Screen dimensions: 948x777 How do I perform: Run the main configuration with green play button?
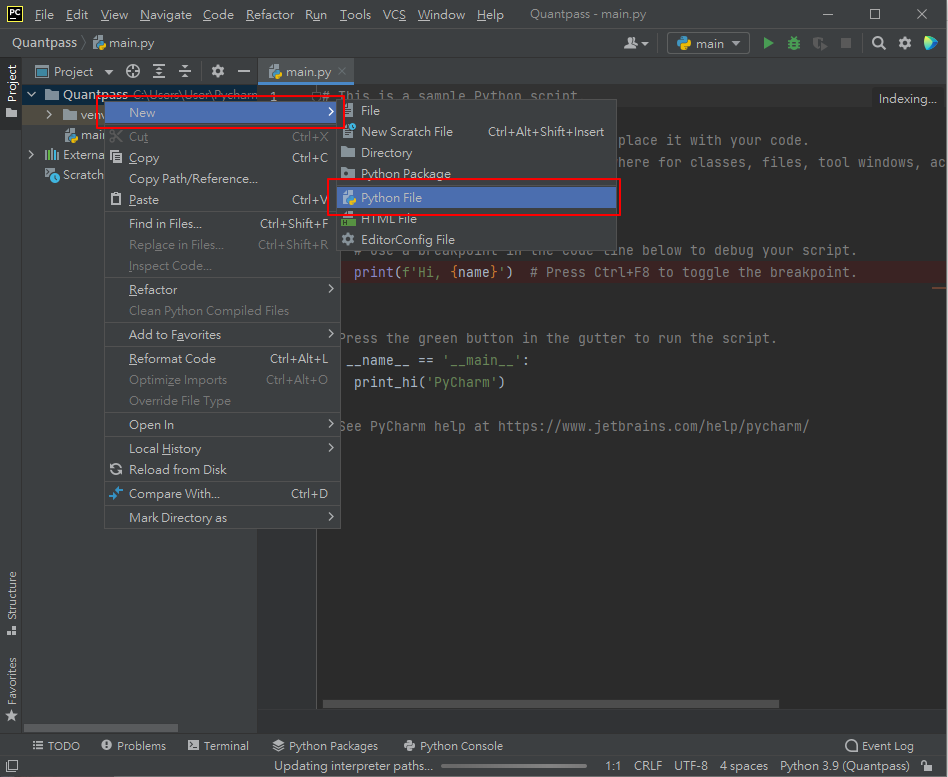(768, 44)
